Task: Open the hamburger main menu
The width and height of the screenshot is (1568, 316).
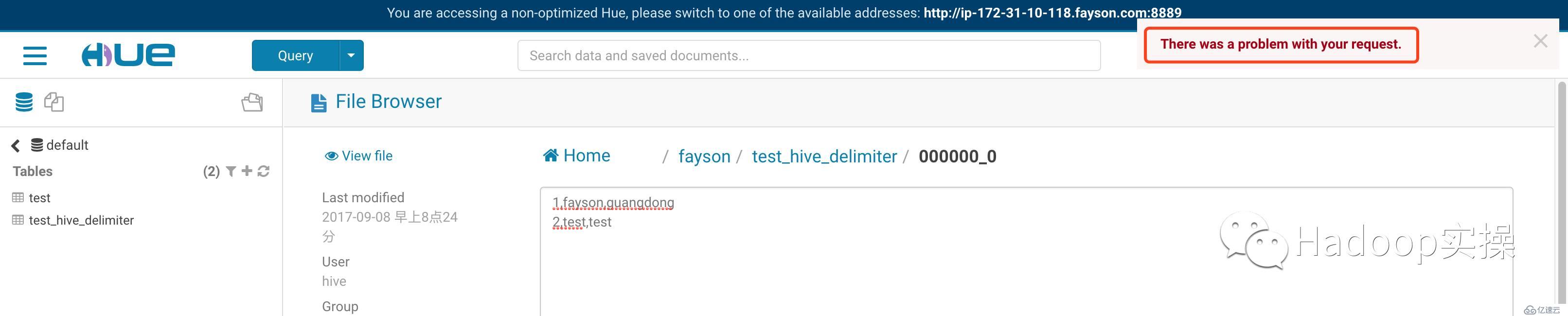Action: tap(35, 55)
